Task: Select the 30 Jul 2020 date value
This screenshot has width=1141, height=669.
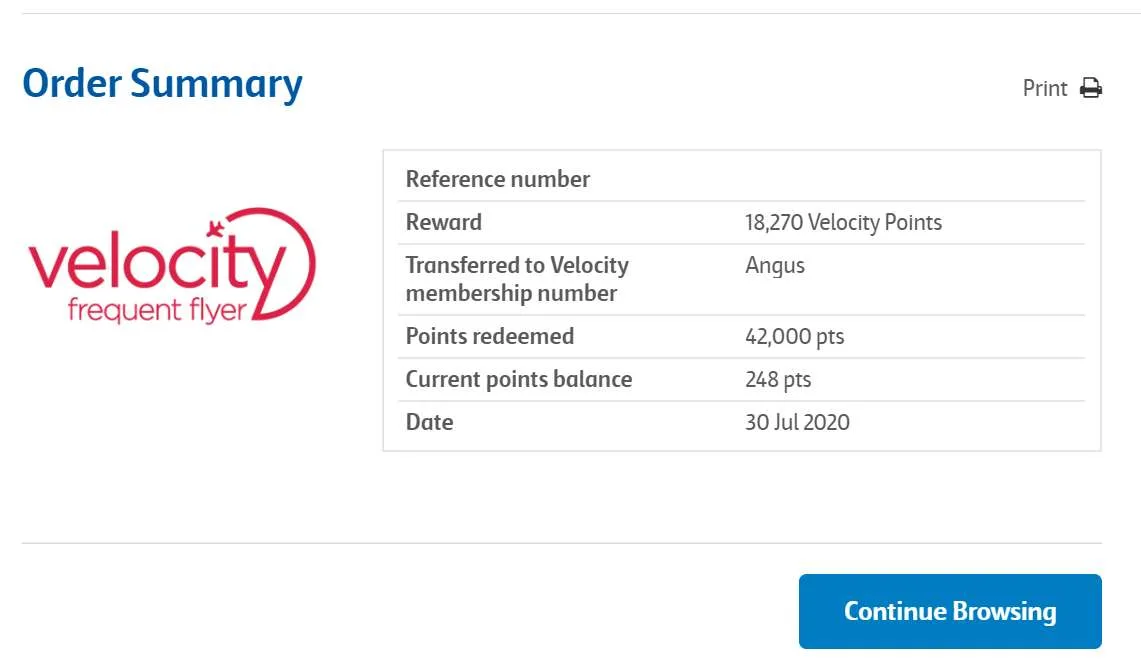Action: 797,422
